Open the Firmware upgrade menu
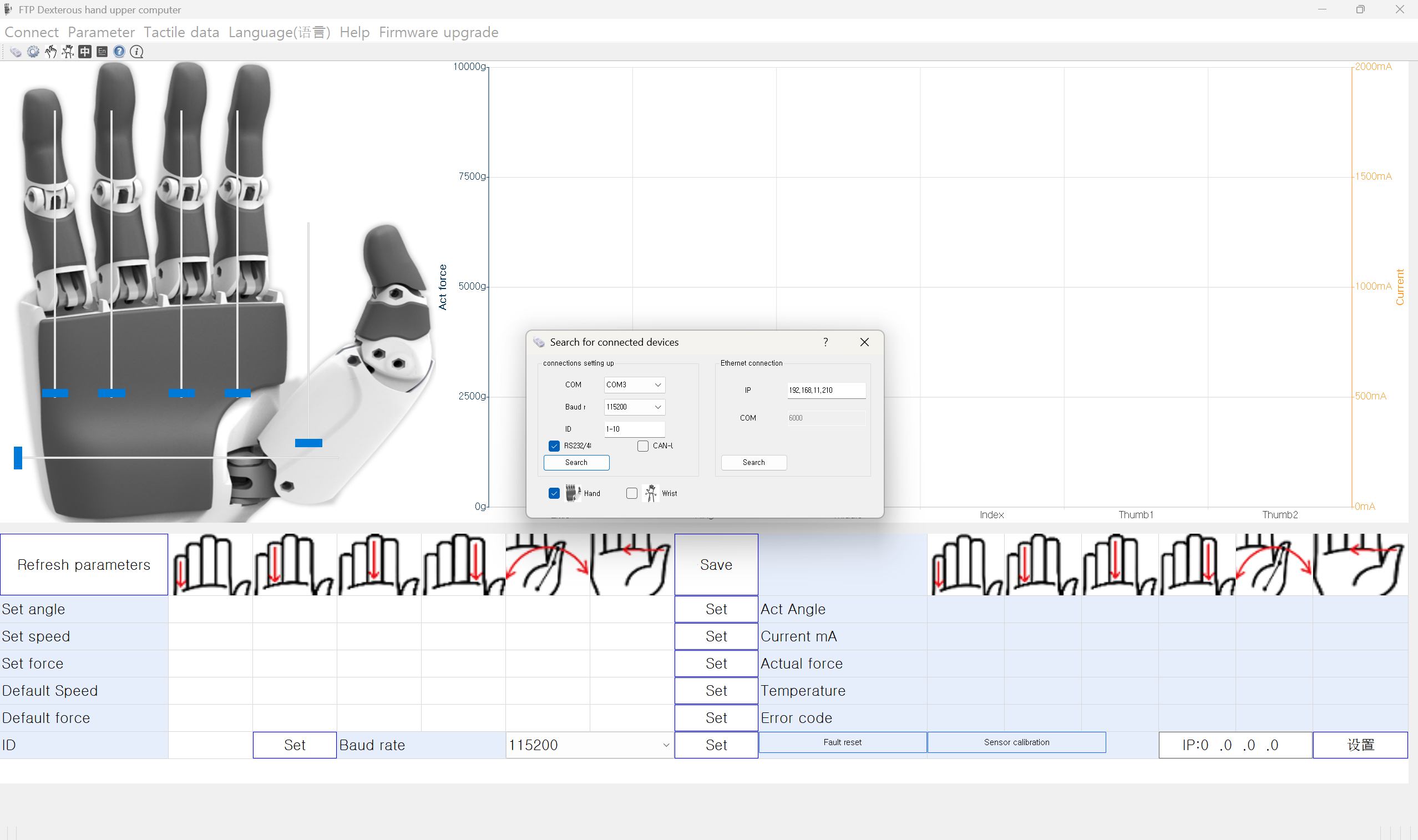This screenshot has height=840, width=1418. pyautogui.click(x=438, y=32)
